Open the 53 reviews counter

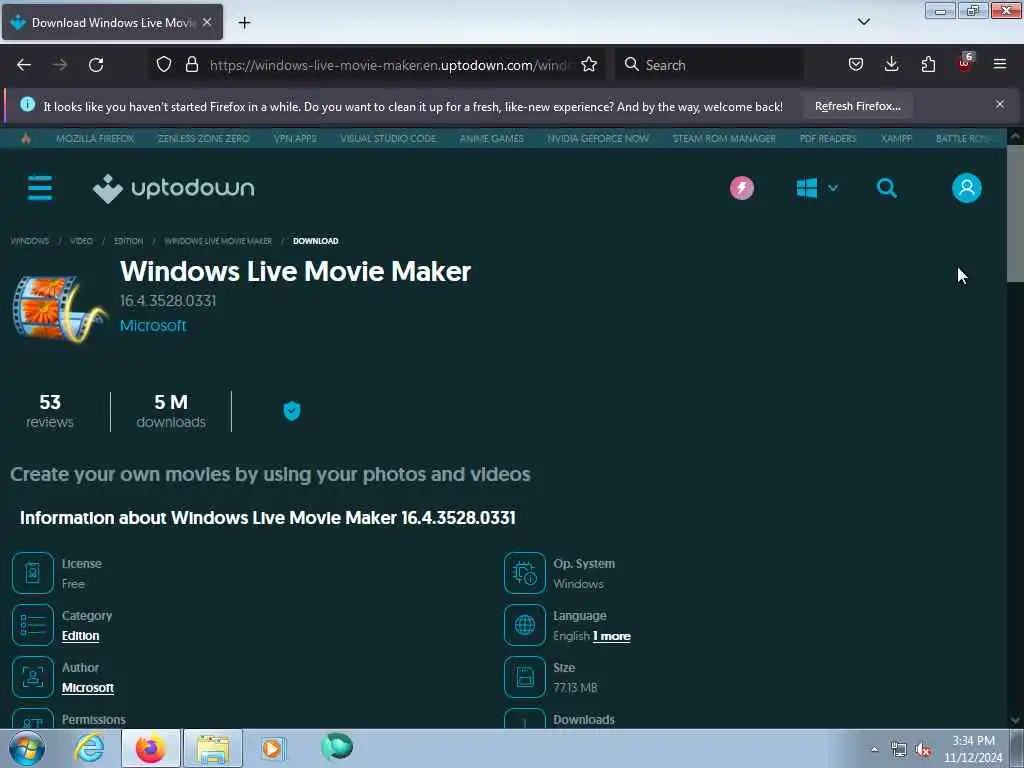tap(50, 411)
